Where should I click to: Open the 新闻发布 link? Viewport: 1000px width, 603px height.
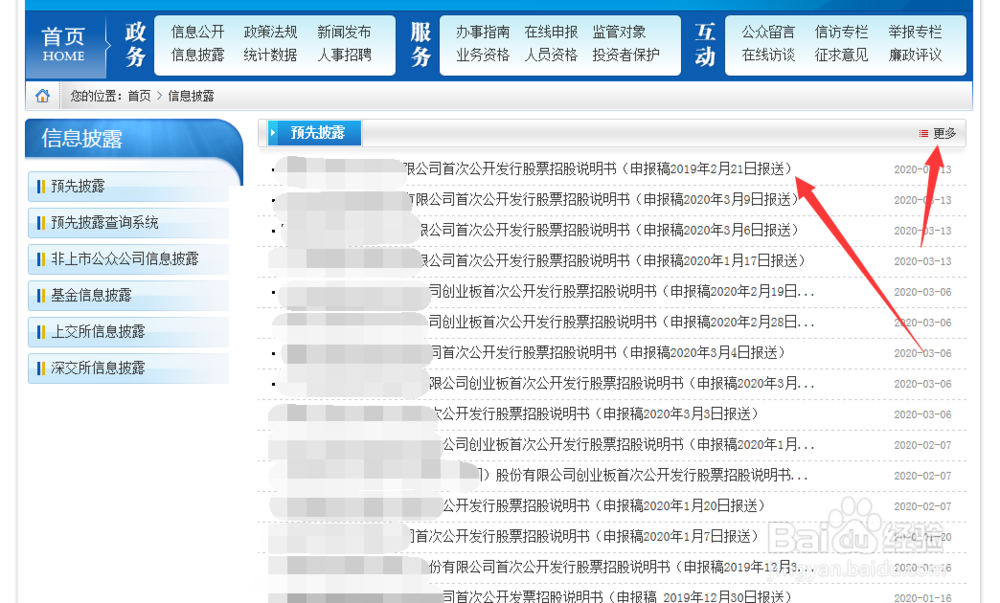(x=344, y=30)
